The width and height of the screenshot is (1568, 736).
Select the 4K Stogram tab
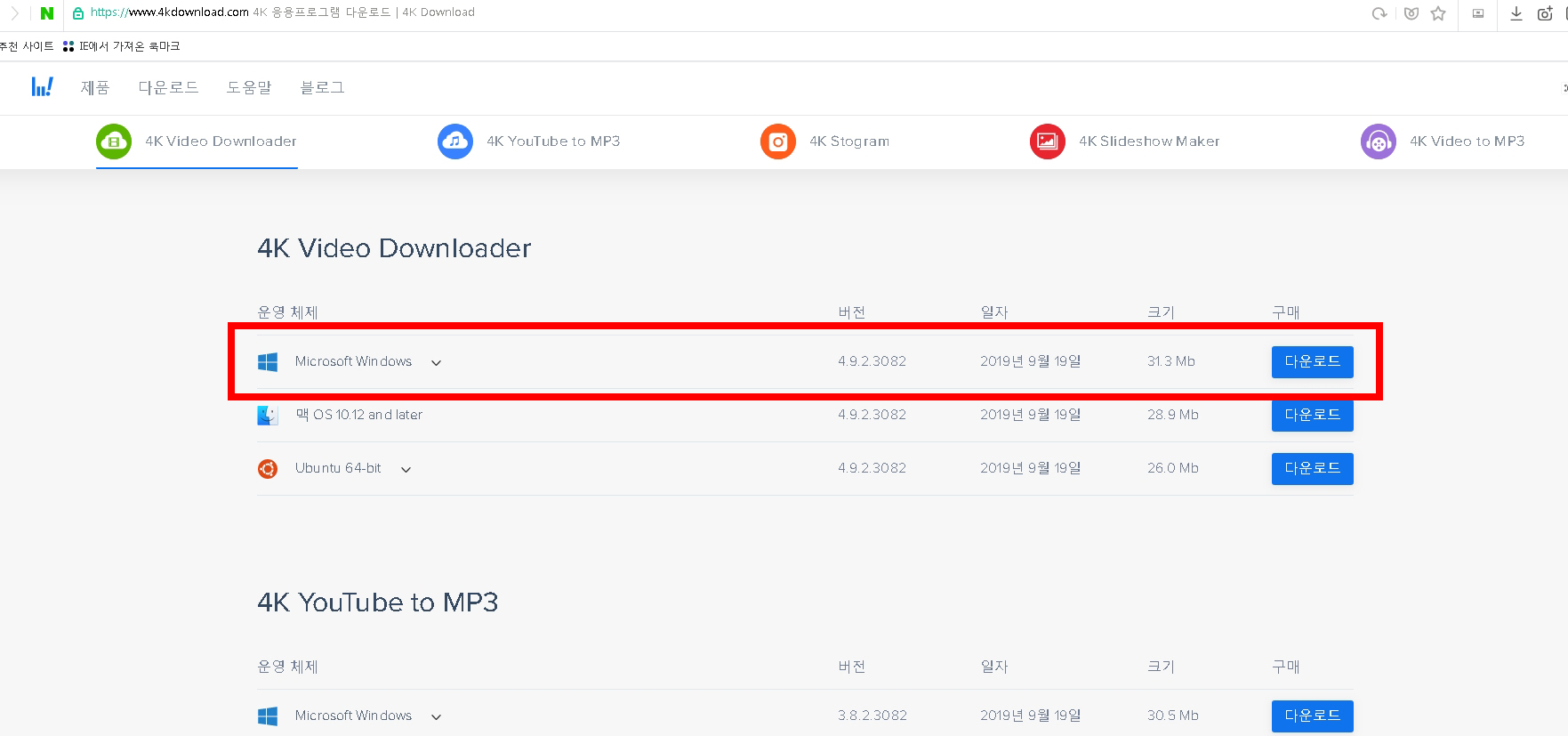[825, 142]
